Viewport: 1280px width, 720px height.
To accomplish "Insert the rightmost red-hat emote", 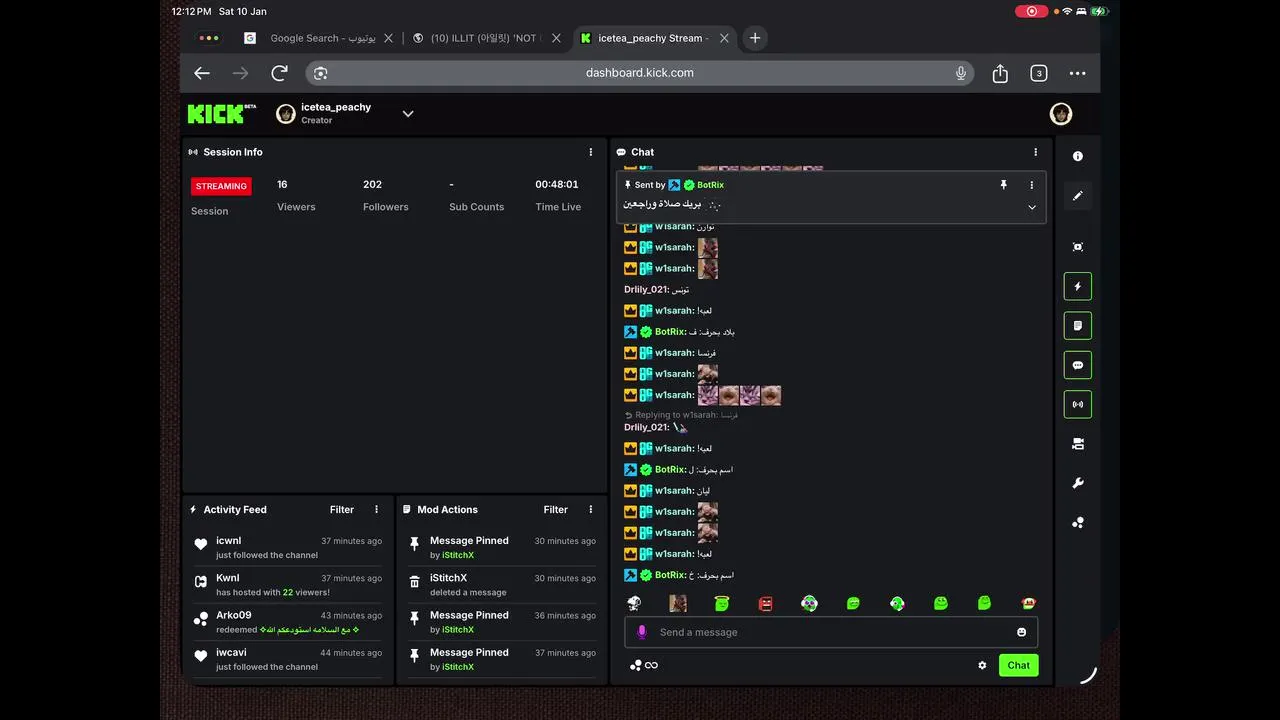I will coord(1029,603).
